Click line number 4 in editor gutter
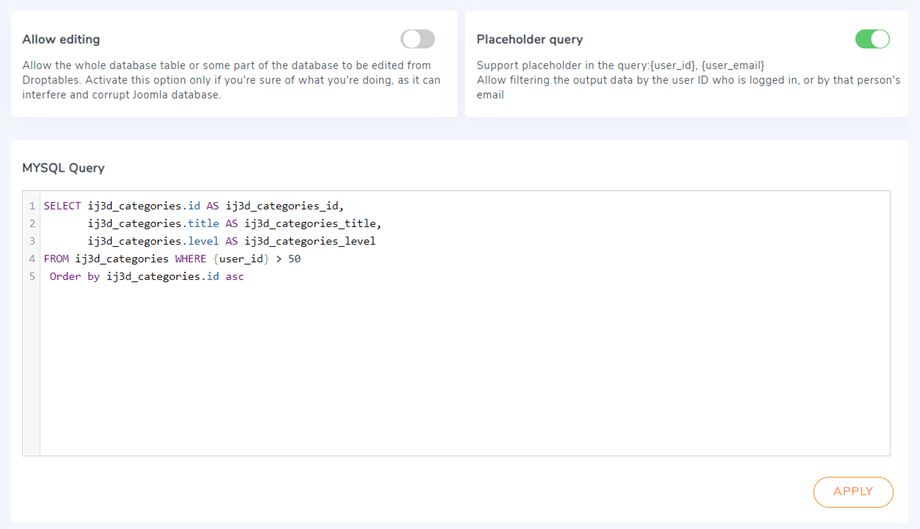This screenshot has height=529, width=920. [32, 259]
